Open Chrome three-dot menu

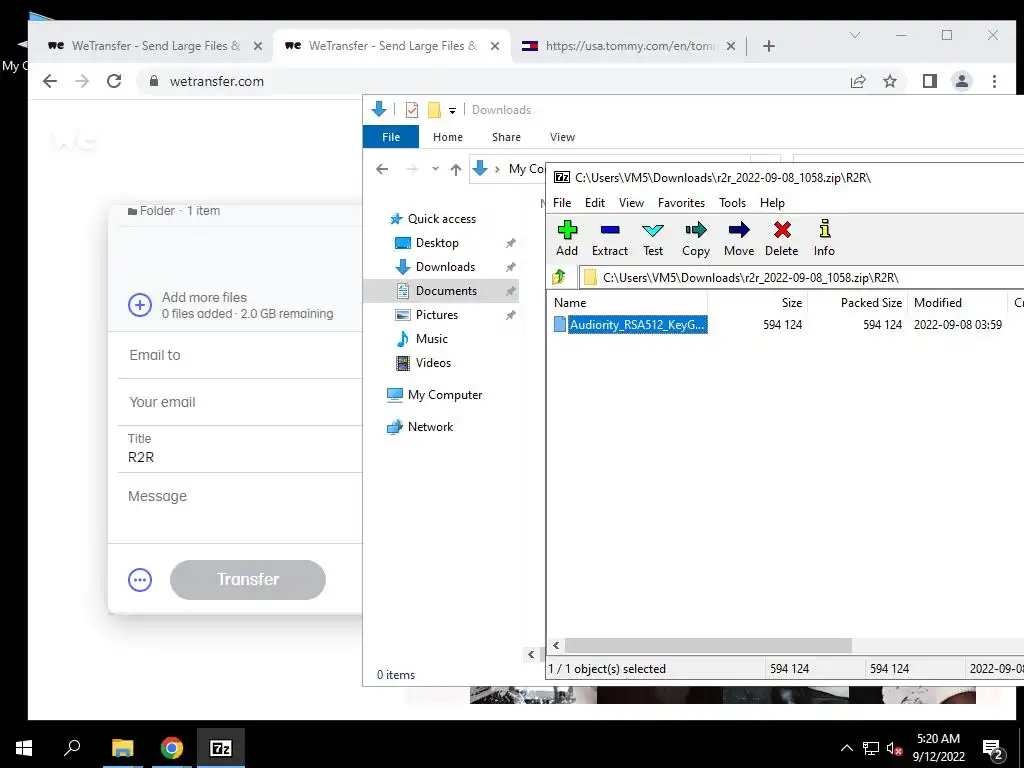click(994, 82)
